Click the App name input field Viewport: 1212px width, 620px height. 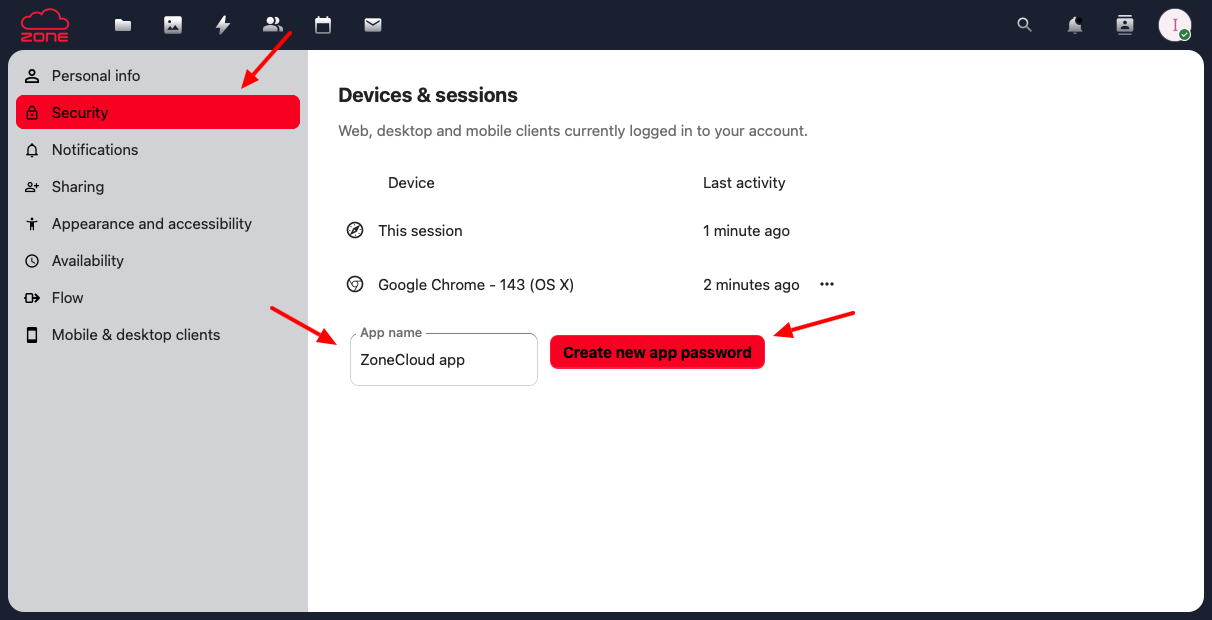443,360
